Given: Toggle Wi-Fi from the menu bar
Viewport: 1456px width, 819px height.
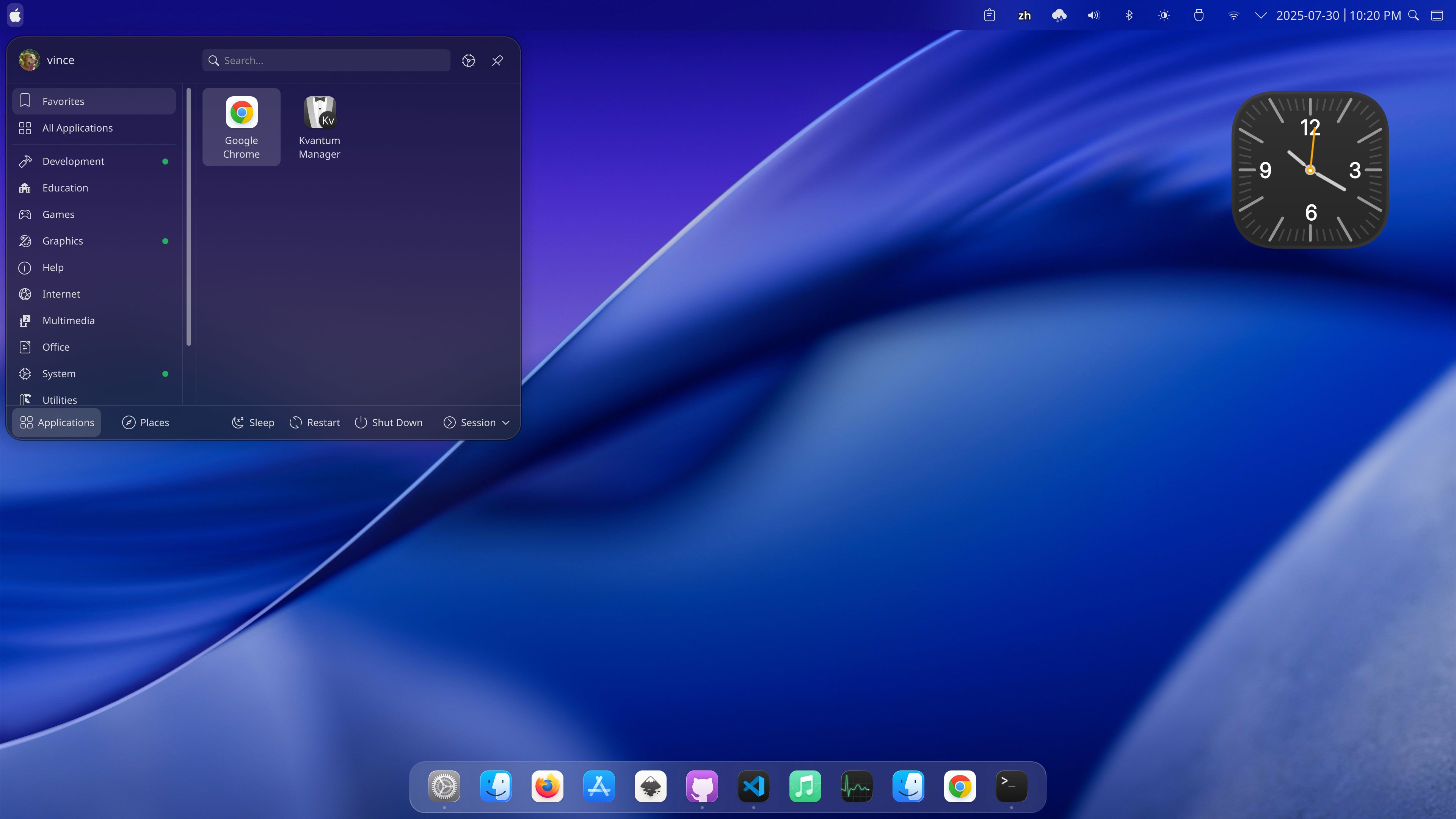Looking at the screenshot, I should pyautogui.click(x=1233, y=15).
